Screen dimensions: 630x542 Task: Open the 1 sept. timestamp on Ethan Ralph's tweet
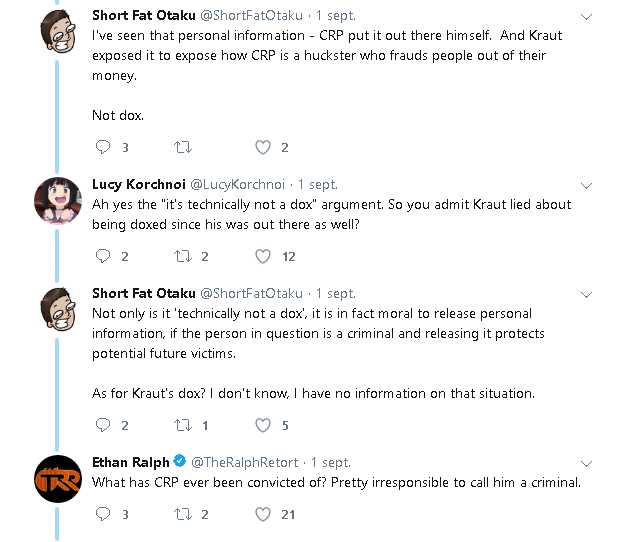click(x=331, y=462)
